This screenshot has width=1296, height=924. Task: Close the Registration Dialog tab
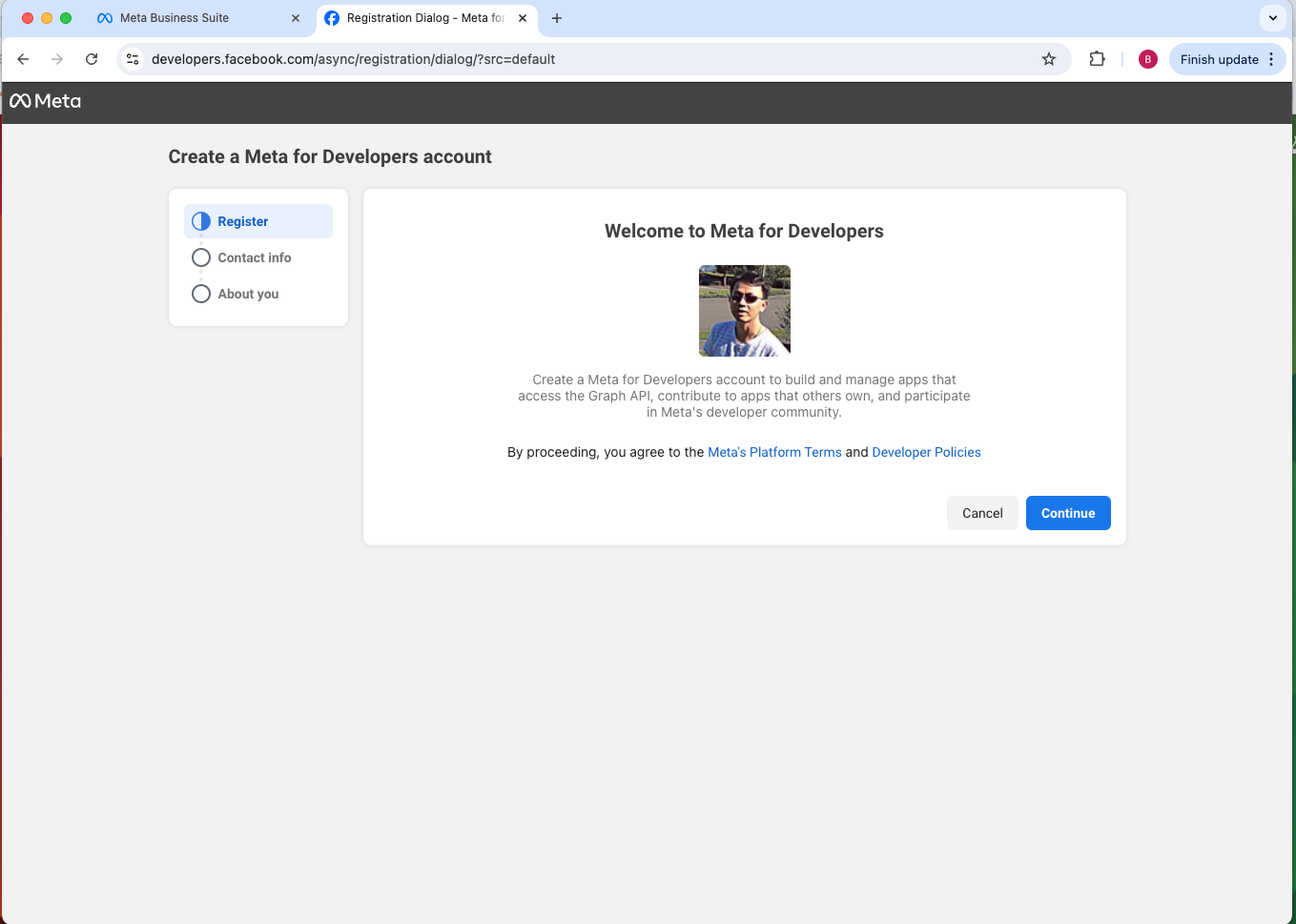pyautogui.click(x=523, y=18)
